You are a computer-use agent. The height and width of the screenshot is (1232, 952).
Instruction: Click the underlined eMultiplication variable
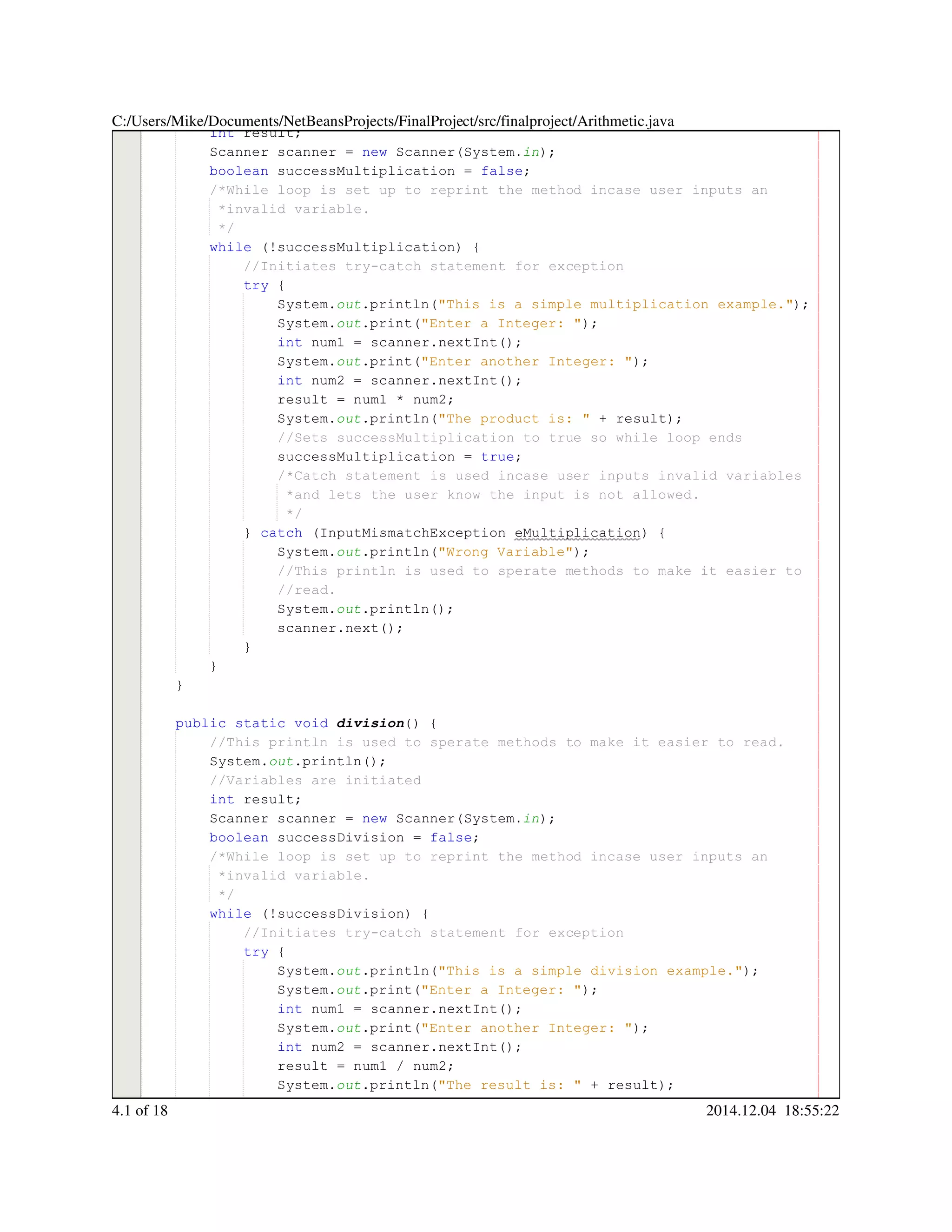coord(577,533)
